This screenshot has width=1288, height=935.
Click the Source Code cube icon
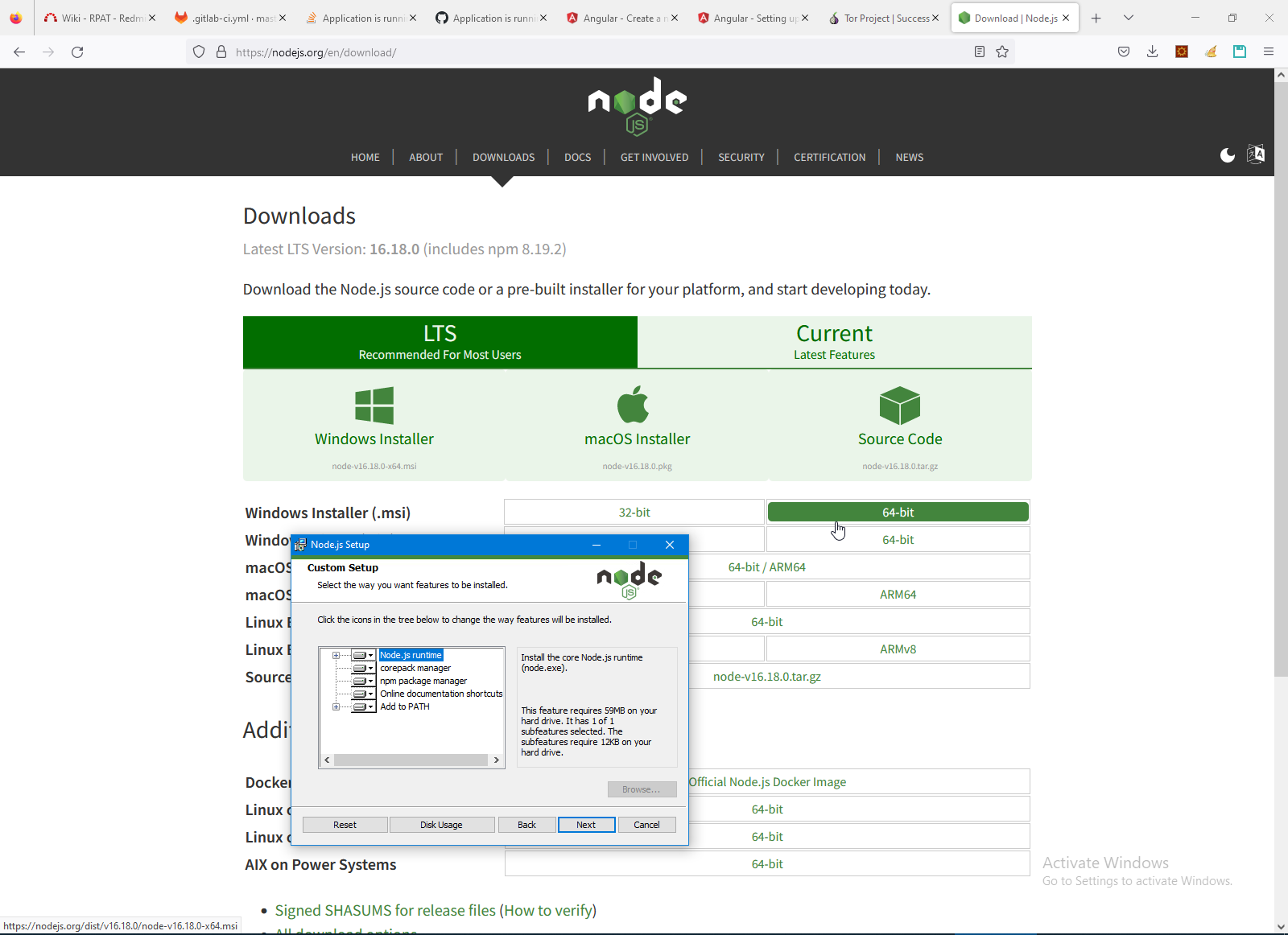pyautogui.click(x=900, y=406)
